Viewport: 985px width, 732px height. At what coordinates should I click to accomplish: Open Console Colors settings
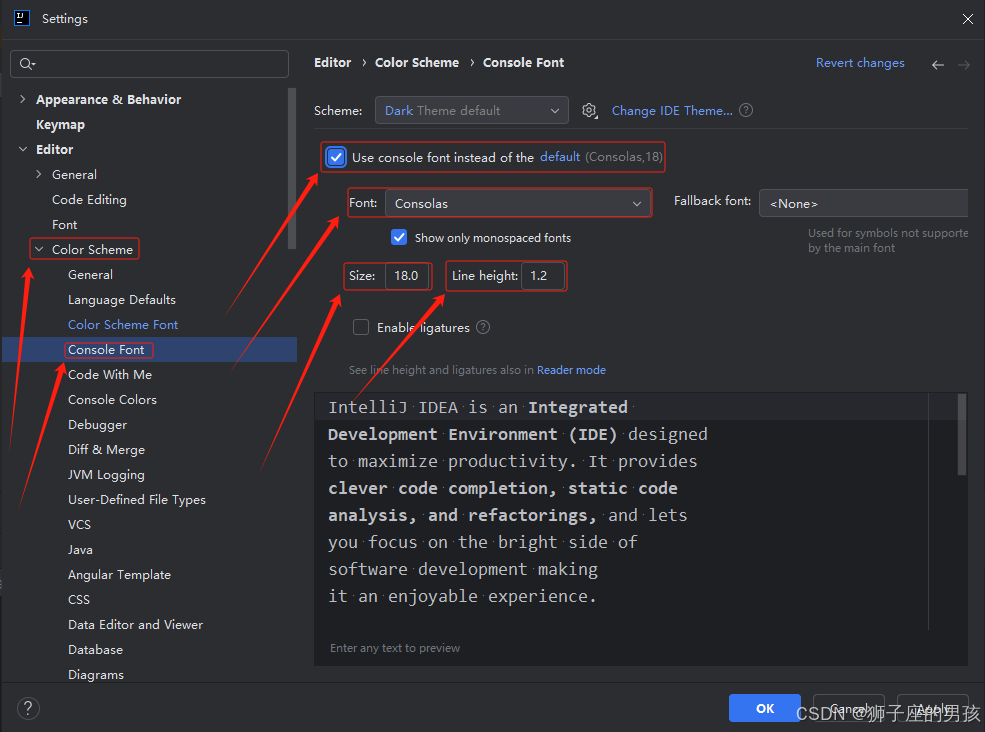112,400
